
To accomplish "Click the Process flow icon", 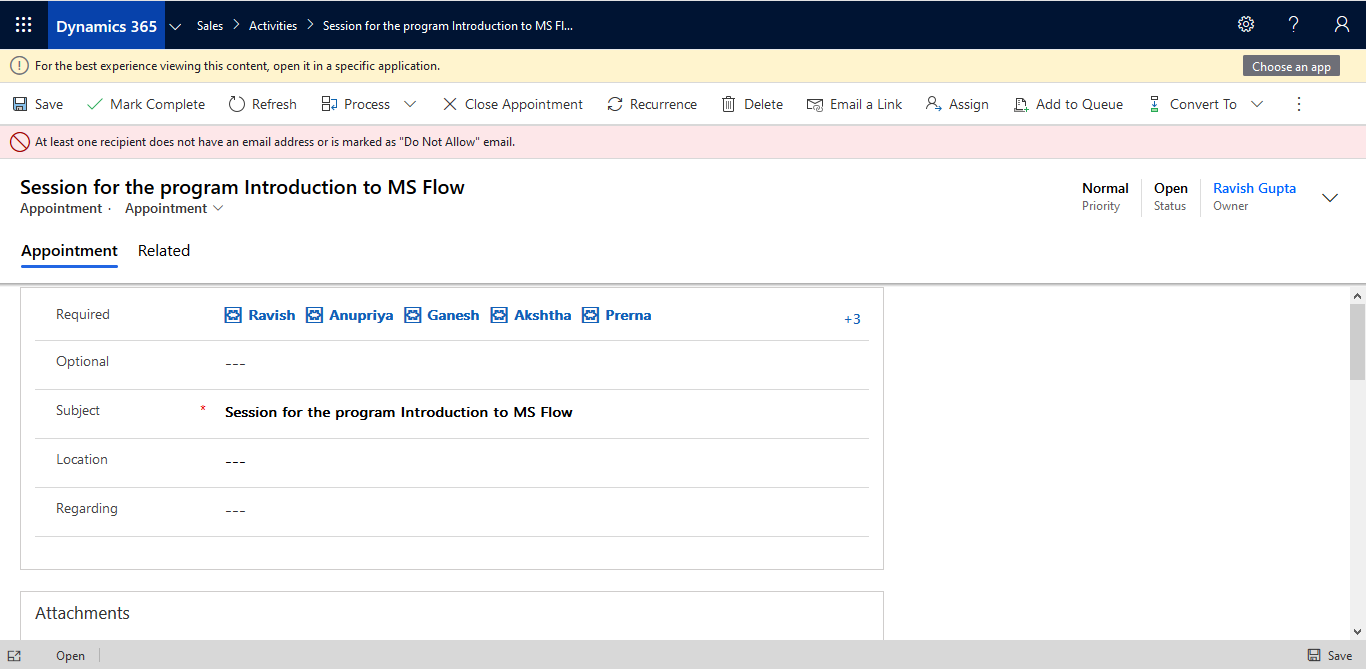I will point(329,104).
